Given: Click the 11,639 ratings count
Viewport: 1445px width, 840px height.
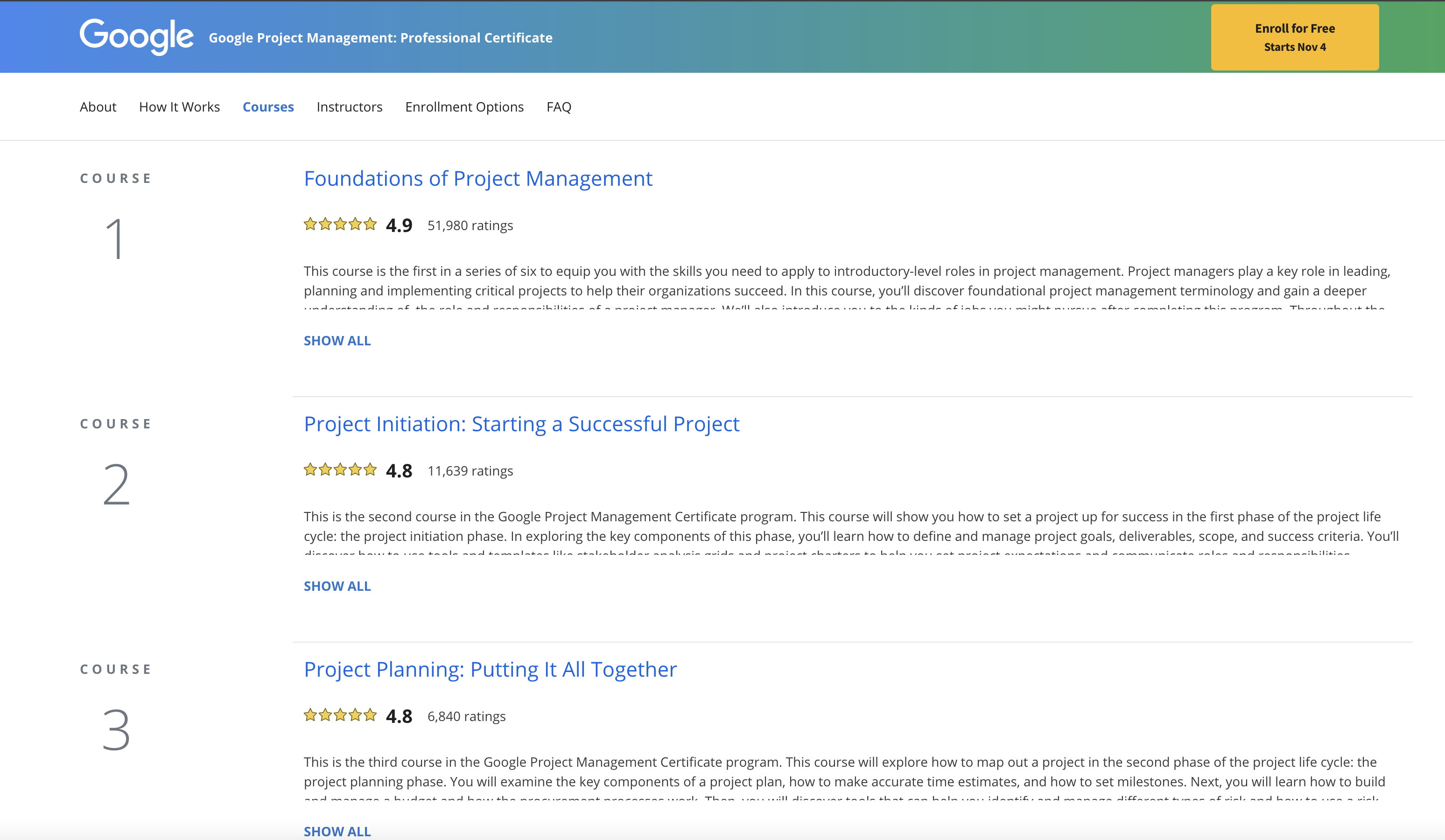Looking at the screenshot, I should 470,471.
